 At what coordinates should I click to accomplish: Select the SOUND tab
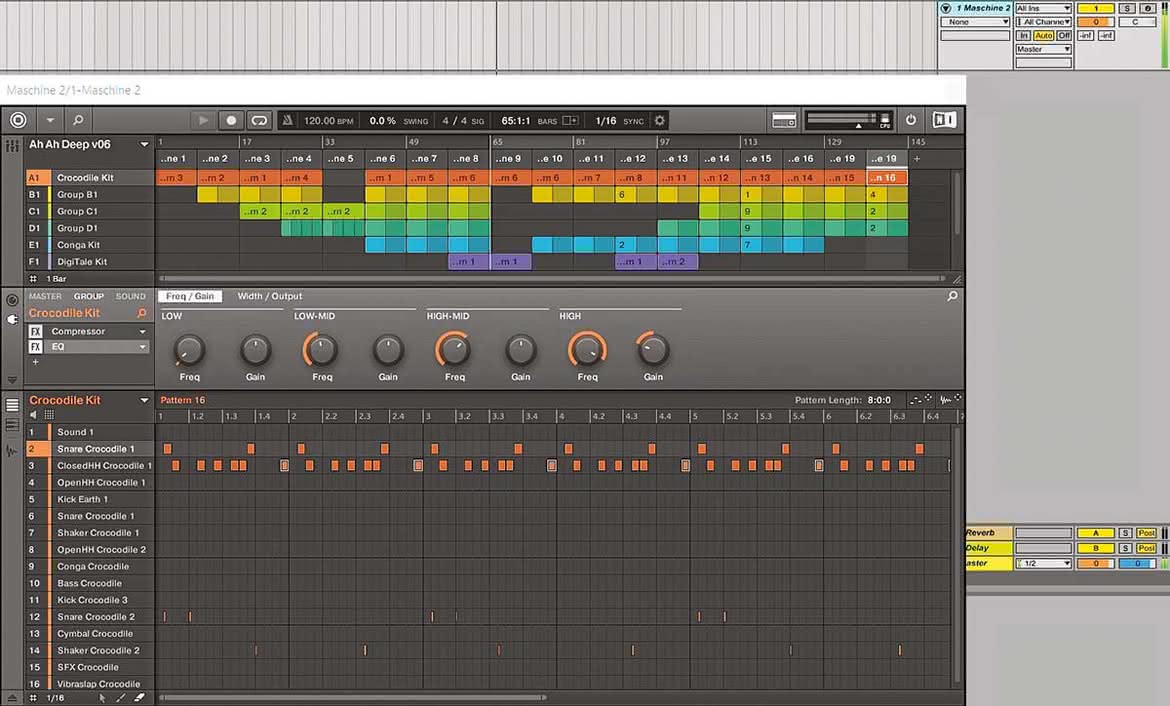click(131, 296)
